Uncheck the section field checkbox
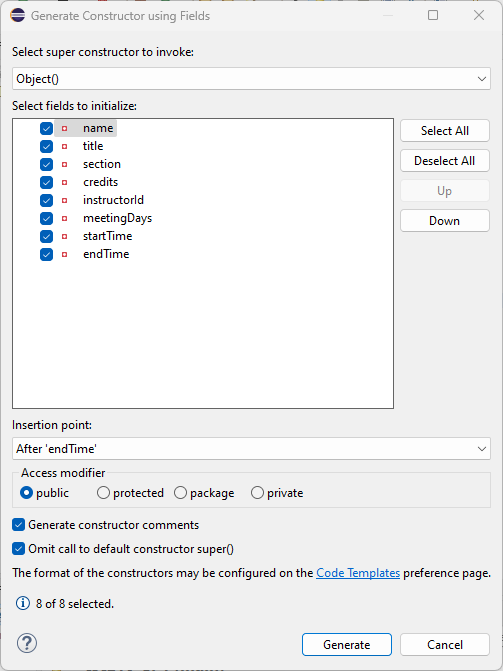 click(46, 164)
